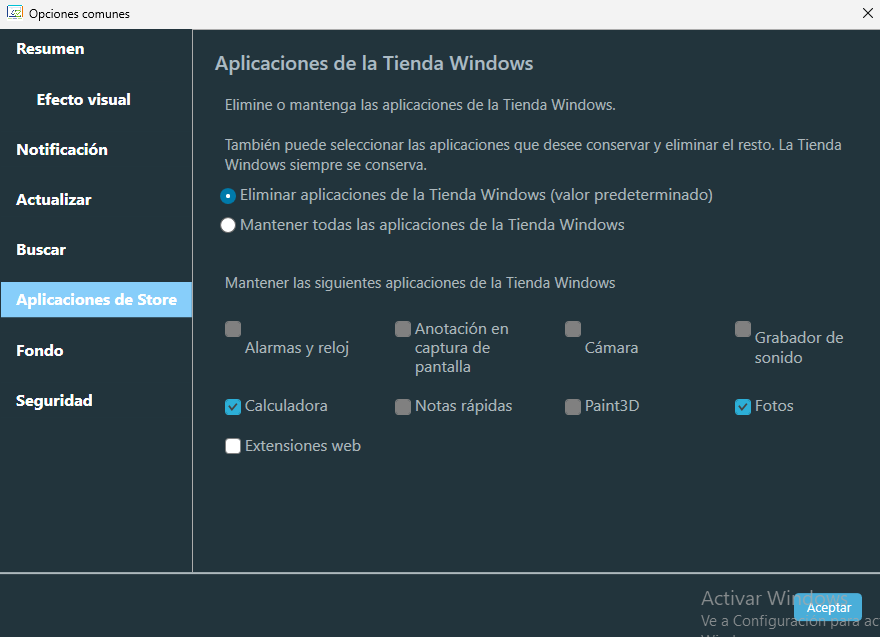Check Anotación en captura de pantalla
880x637 pixels.
coord(403,329)
